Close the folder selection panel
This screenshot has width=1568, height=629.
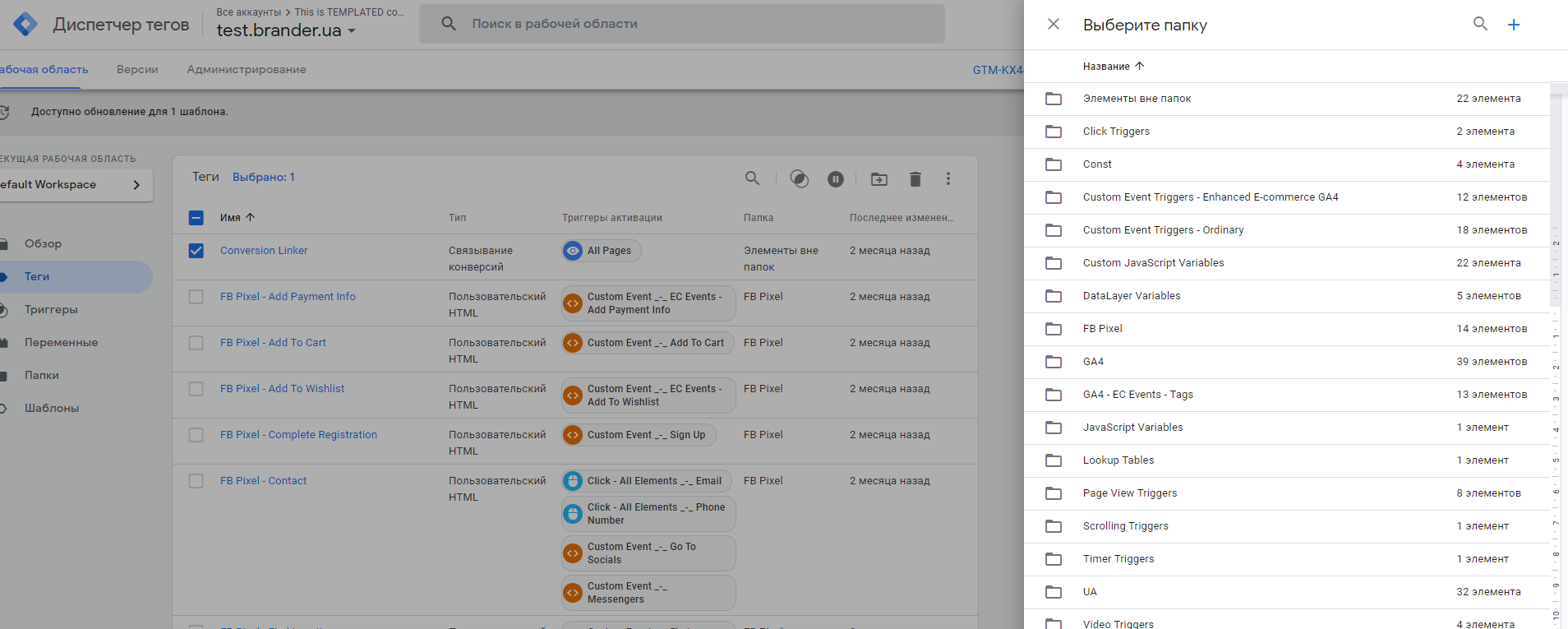coord(1054,25)
